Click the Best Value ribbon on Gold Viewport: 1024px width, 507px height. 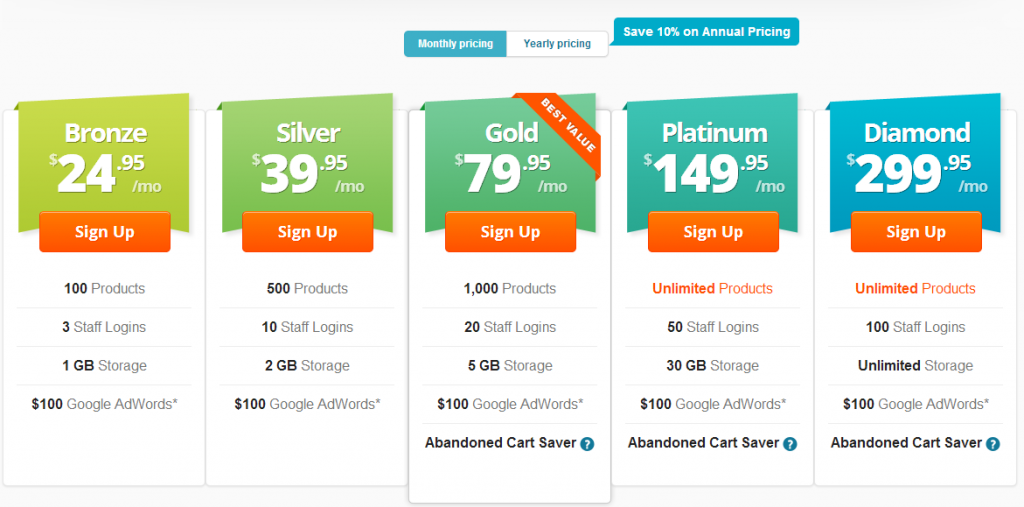pyautogui.click(x=566, y=129)
